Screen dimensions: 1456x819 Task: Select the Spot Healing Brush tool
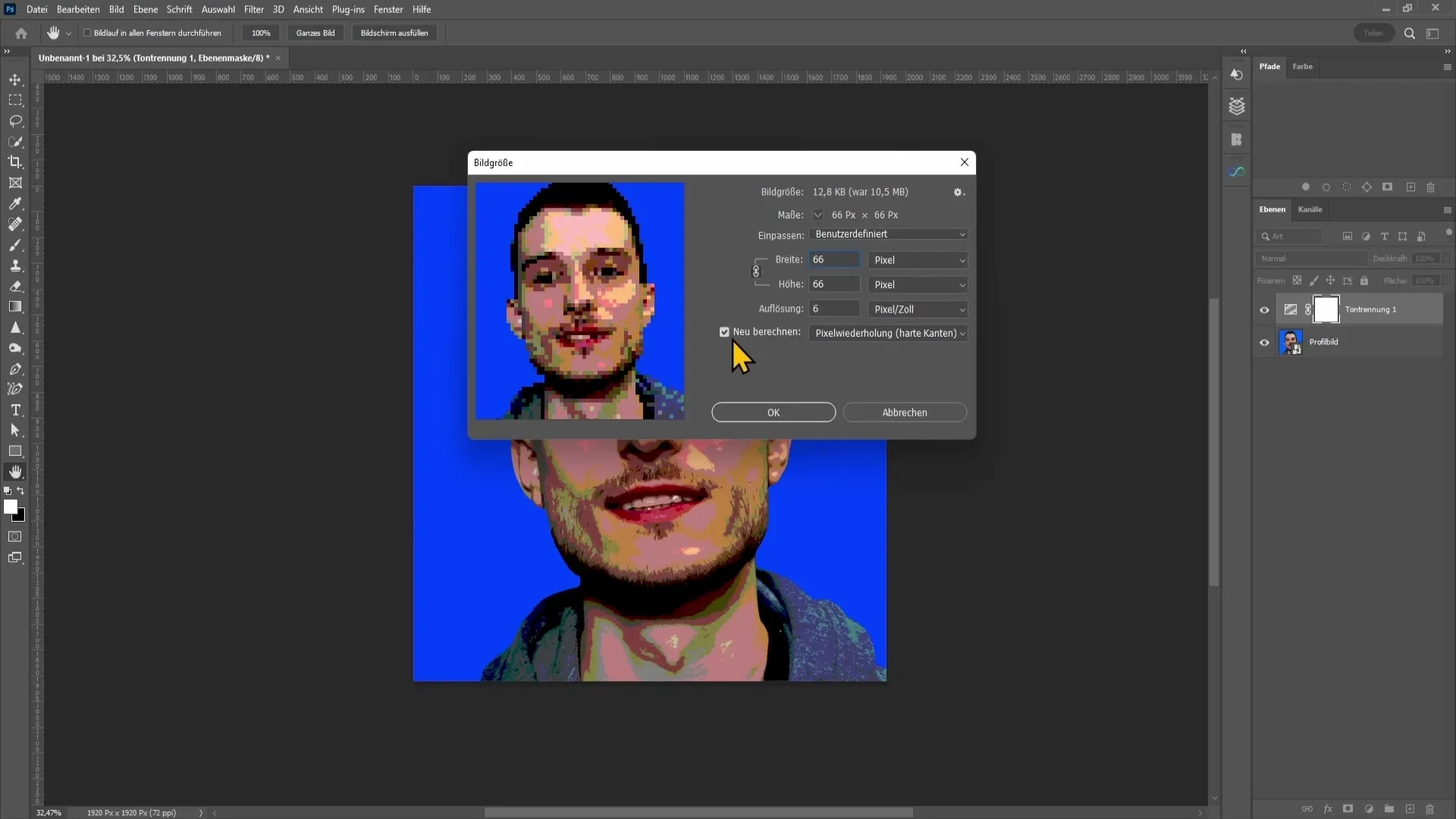[x=15, y=224]
